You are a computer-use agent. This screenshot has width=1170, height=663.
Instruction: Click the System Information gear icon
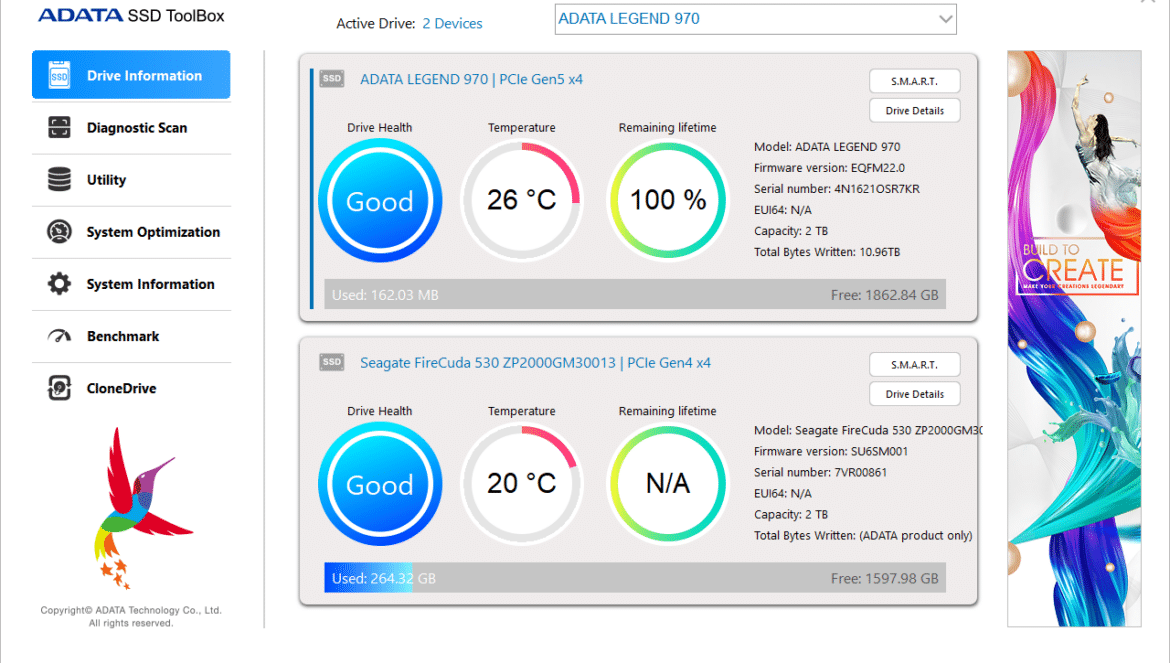point(59,284)
